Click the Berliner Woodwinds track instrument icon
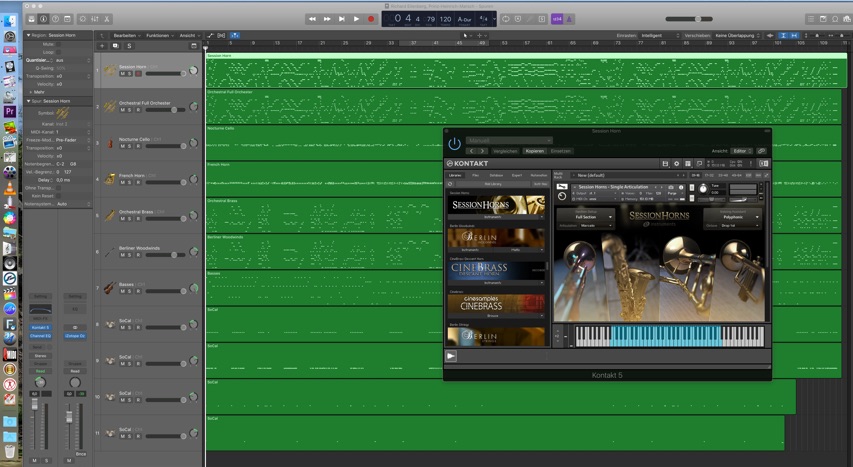The height and width of the screenshot is (467, 853). click(110, 252)
